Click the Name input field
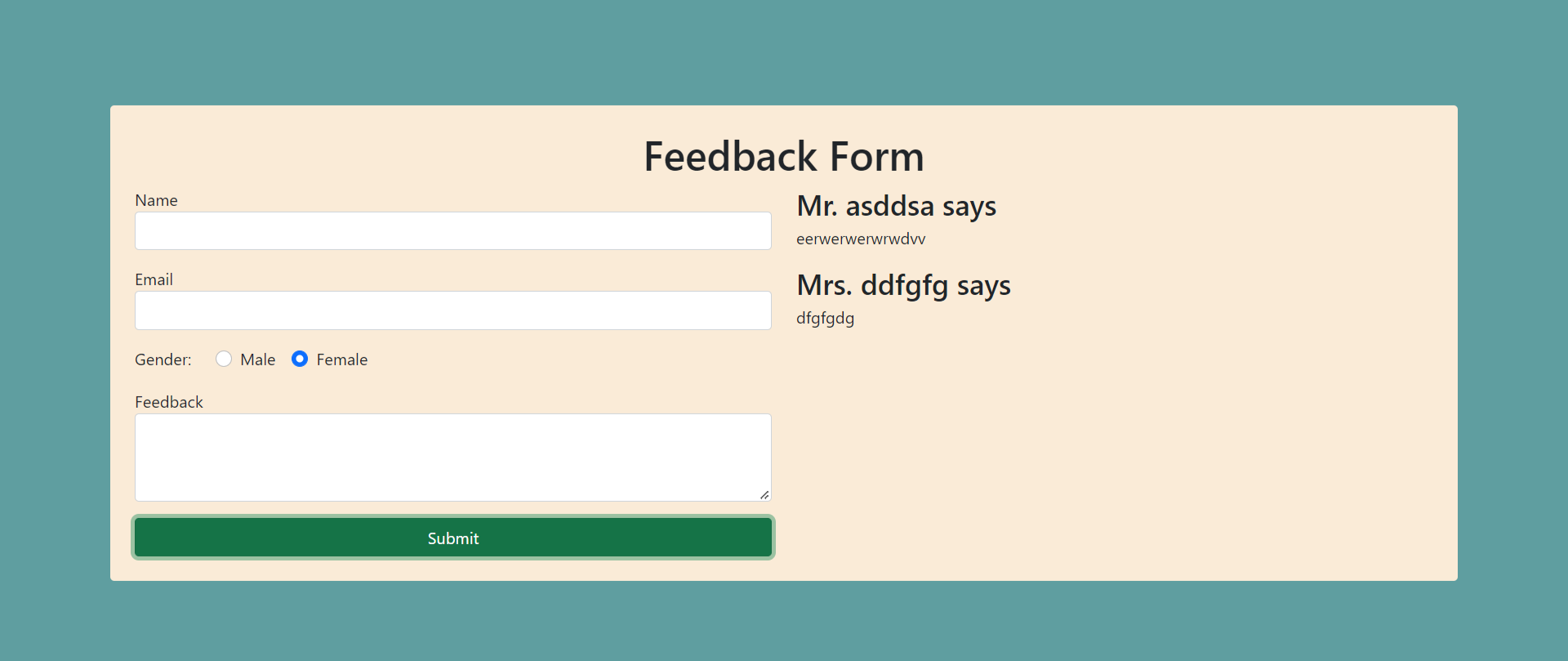The height and width of the screenshot is (661, 1568). coord(452,230)
